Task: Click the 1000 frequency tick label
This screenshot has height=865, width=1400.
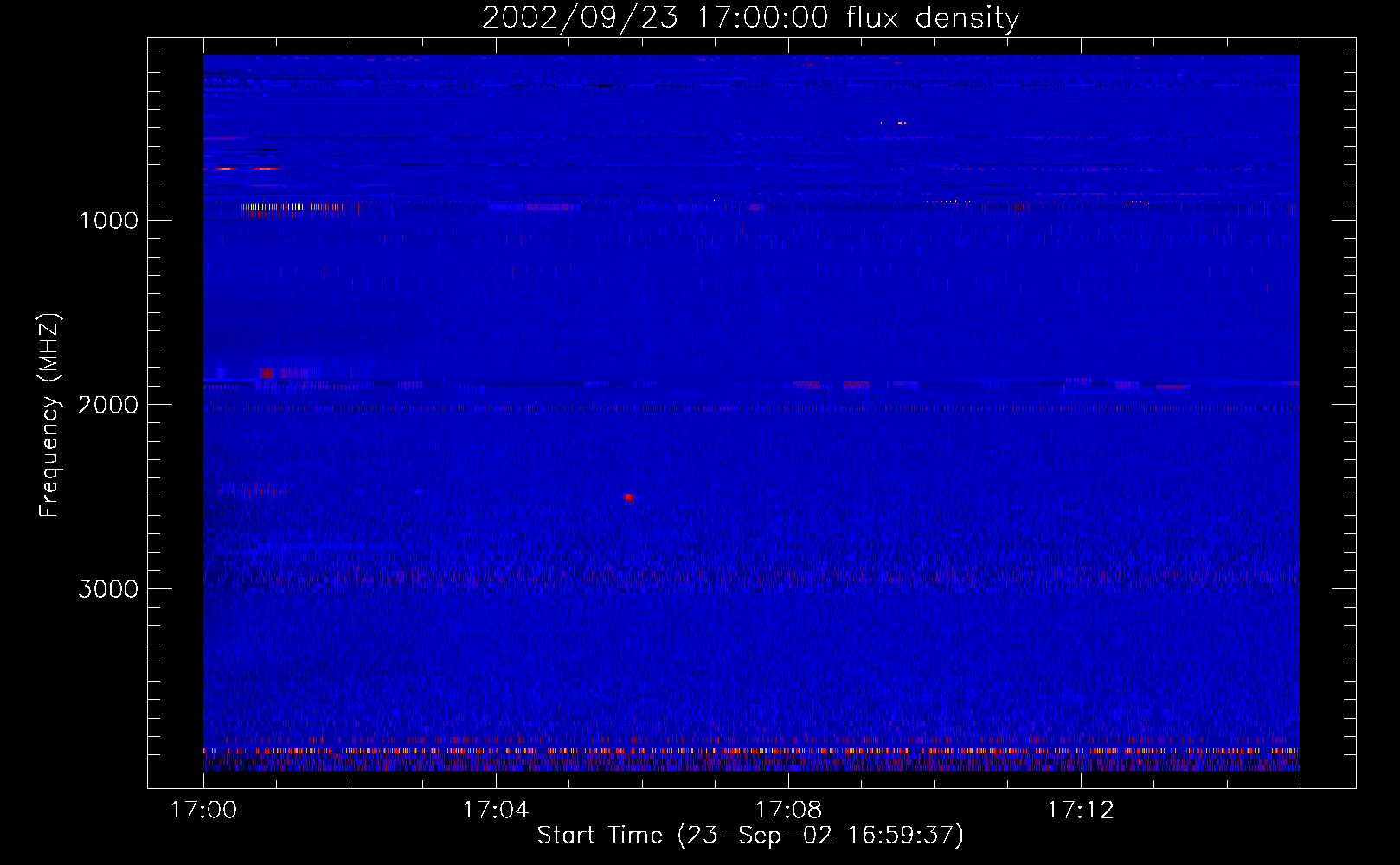Action: pyautogui.click(x=108, y=221)
